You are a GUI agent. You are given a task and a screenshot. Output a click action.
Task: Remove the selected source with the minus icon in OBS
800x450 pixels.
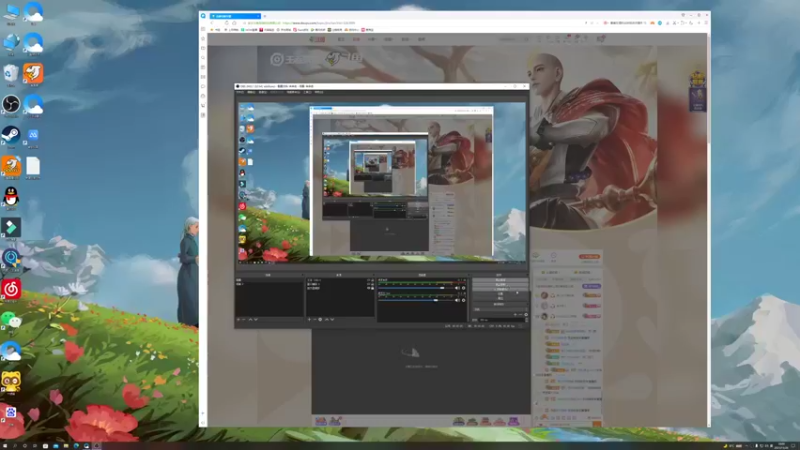315,319
